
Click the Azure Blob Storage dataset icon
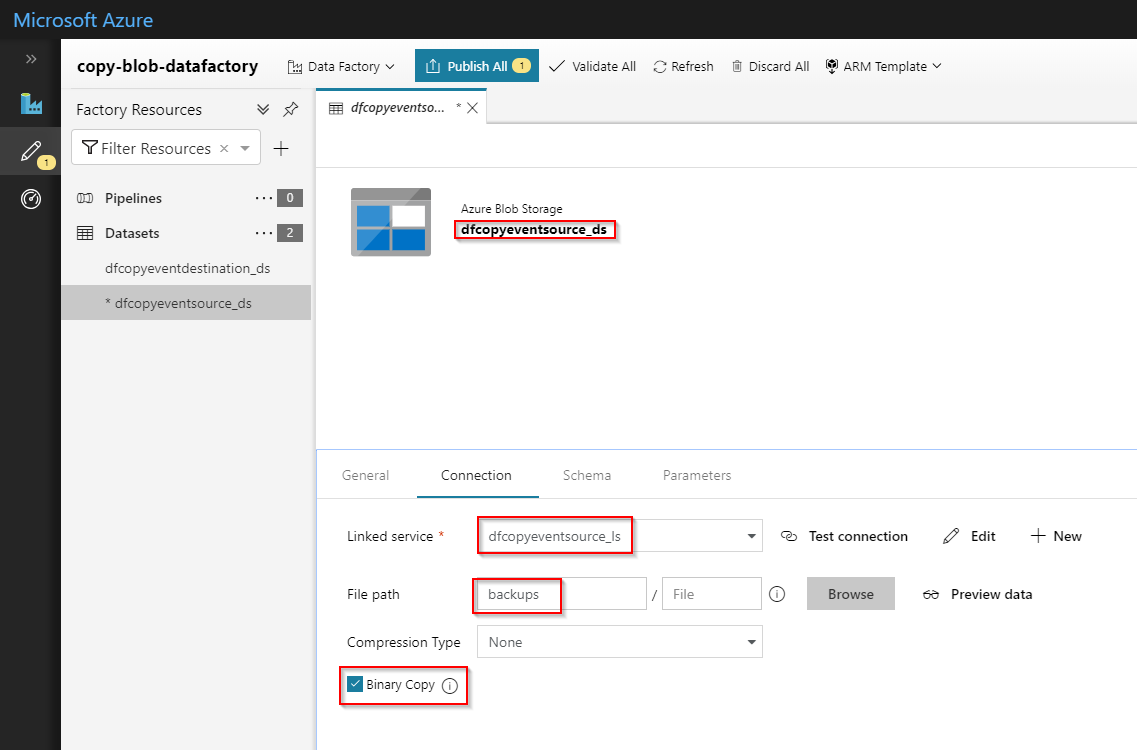point(391,222)
